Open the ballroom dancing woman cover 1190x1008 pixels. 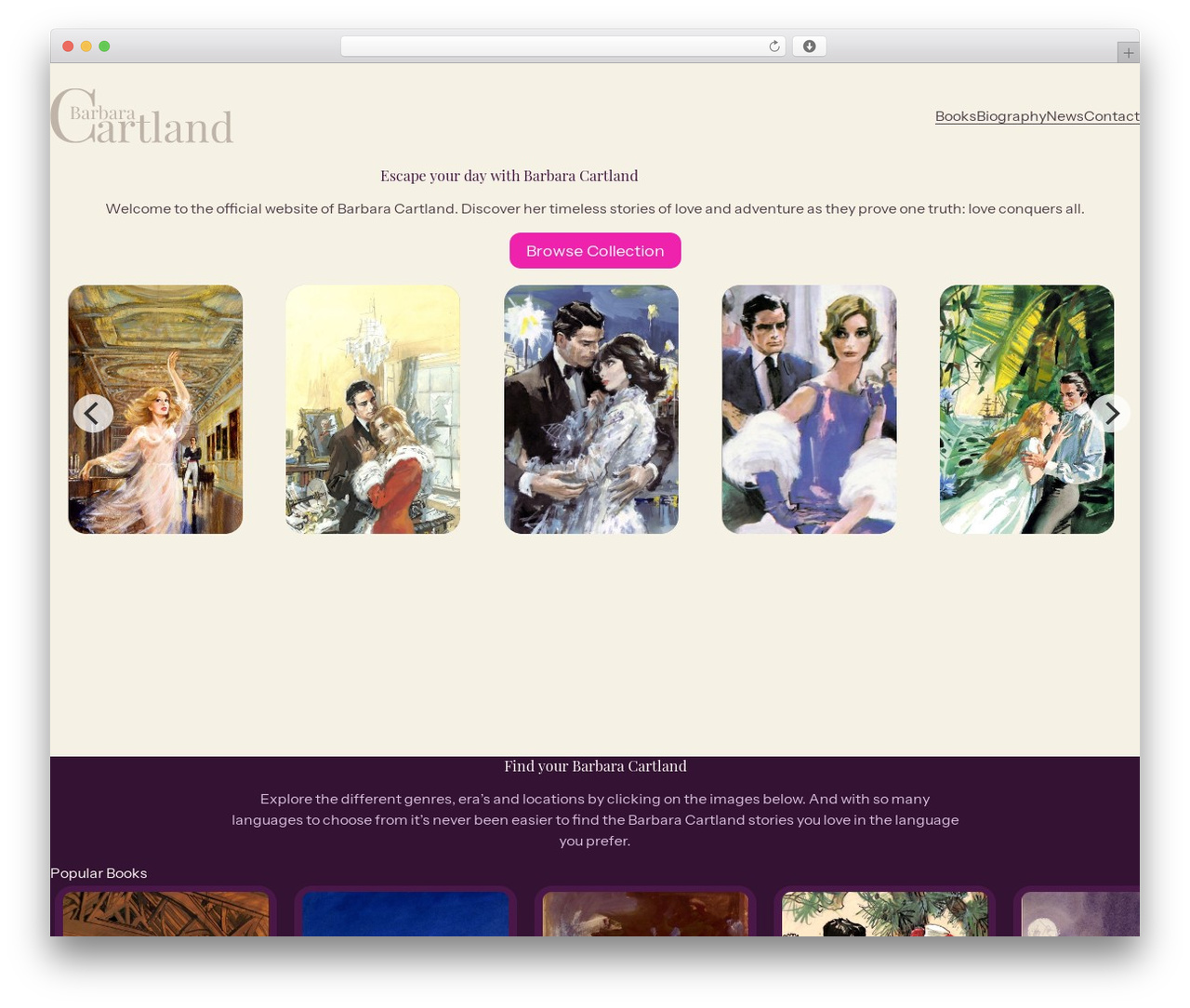155,409
